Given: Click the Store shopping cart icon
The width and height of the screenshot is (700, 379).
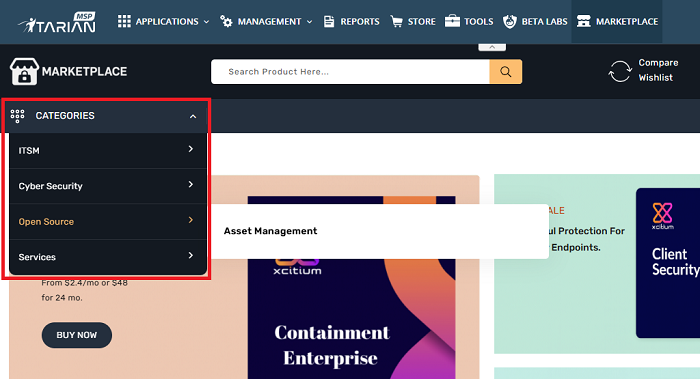Looking at the screenshot, I should [396, 21].
